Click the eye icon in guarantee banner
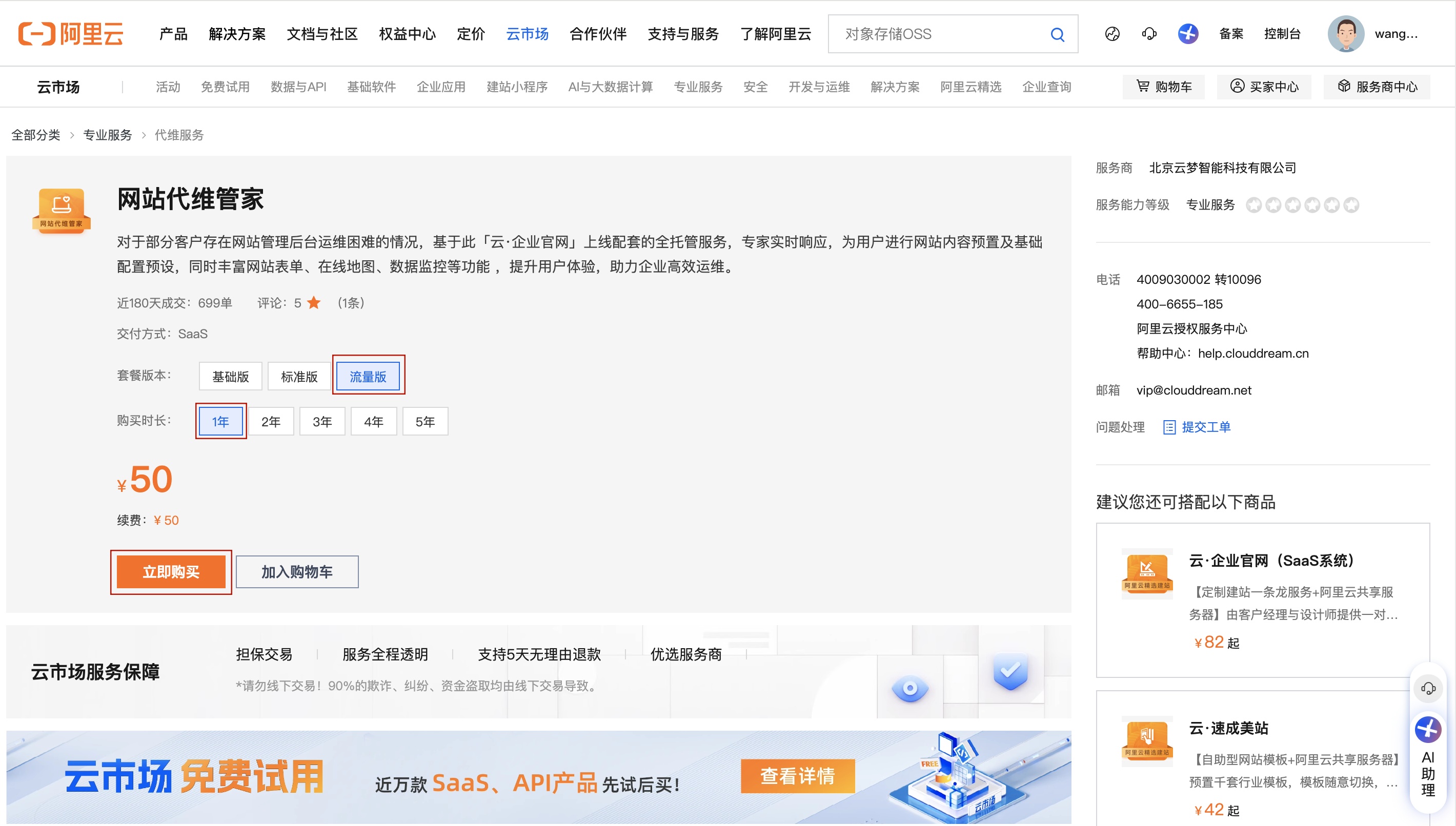This screenshot has height=826, width=1456. click(x=909, y=688)
